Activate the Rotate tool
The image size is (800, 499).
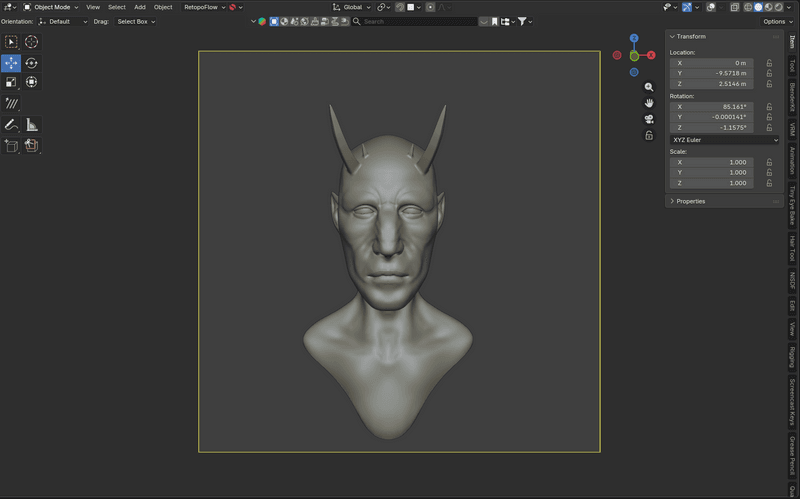[x=31, y=63]
